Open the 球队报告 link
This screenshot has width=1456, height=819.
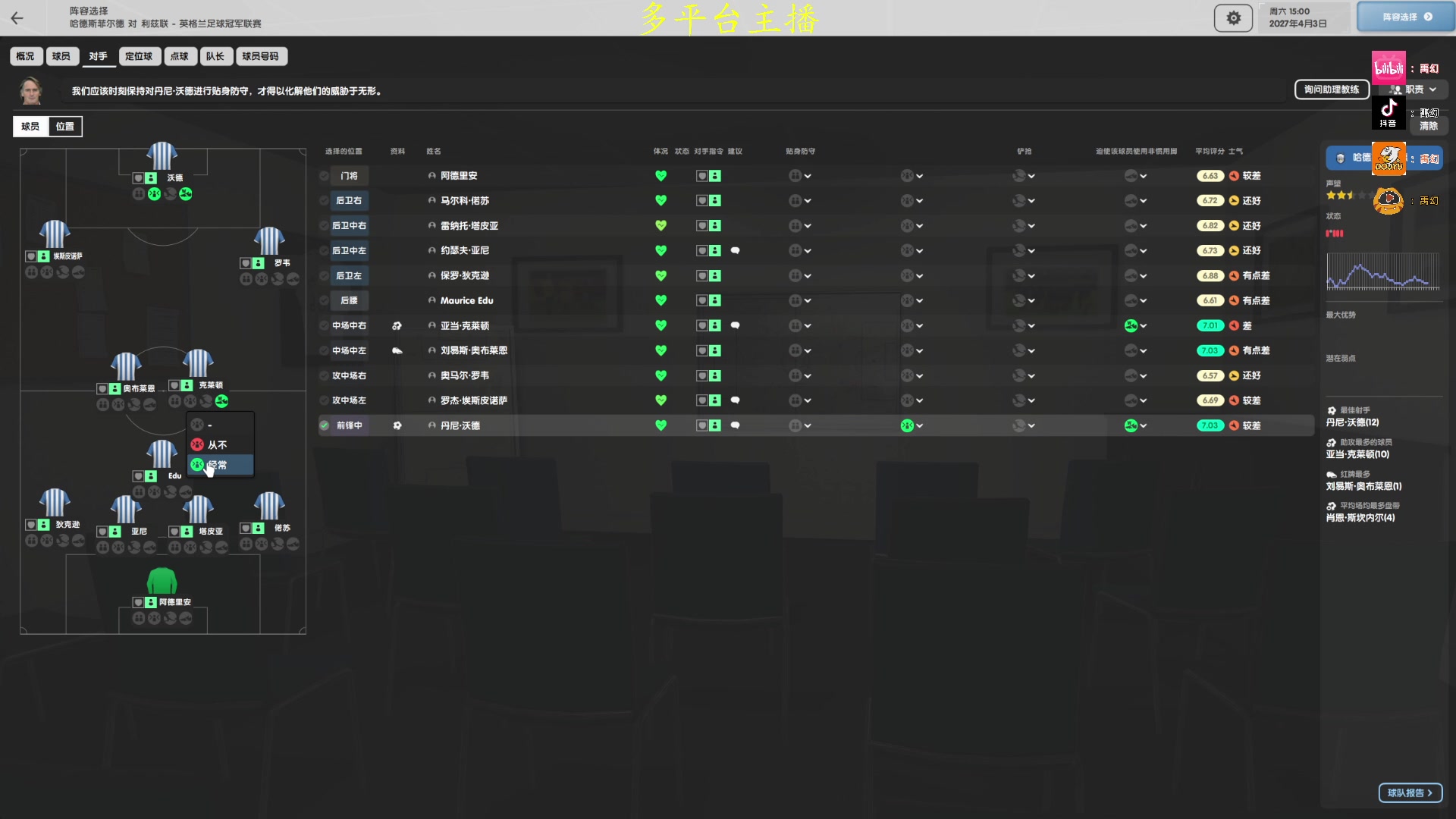click(1410, 792)
